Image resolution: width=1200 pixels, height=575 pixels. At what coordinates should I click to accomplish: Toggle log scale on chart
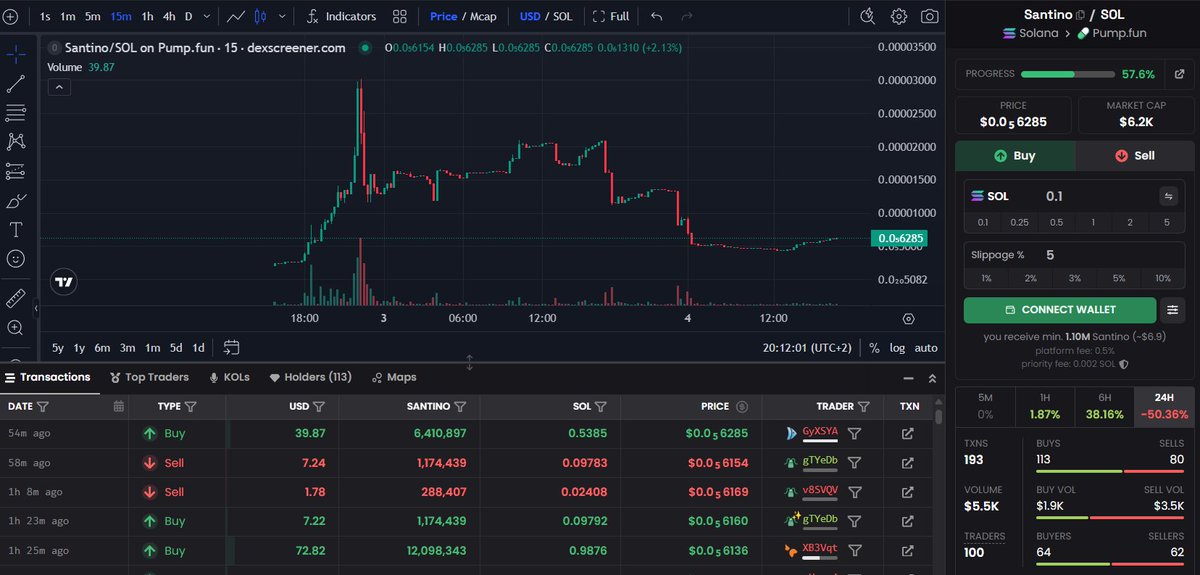coord(897,348)
